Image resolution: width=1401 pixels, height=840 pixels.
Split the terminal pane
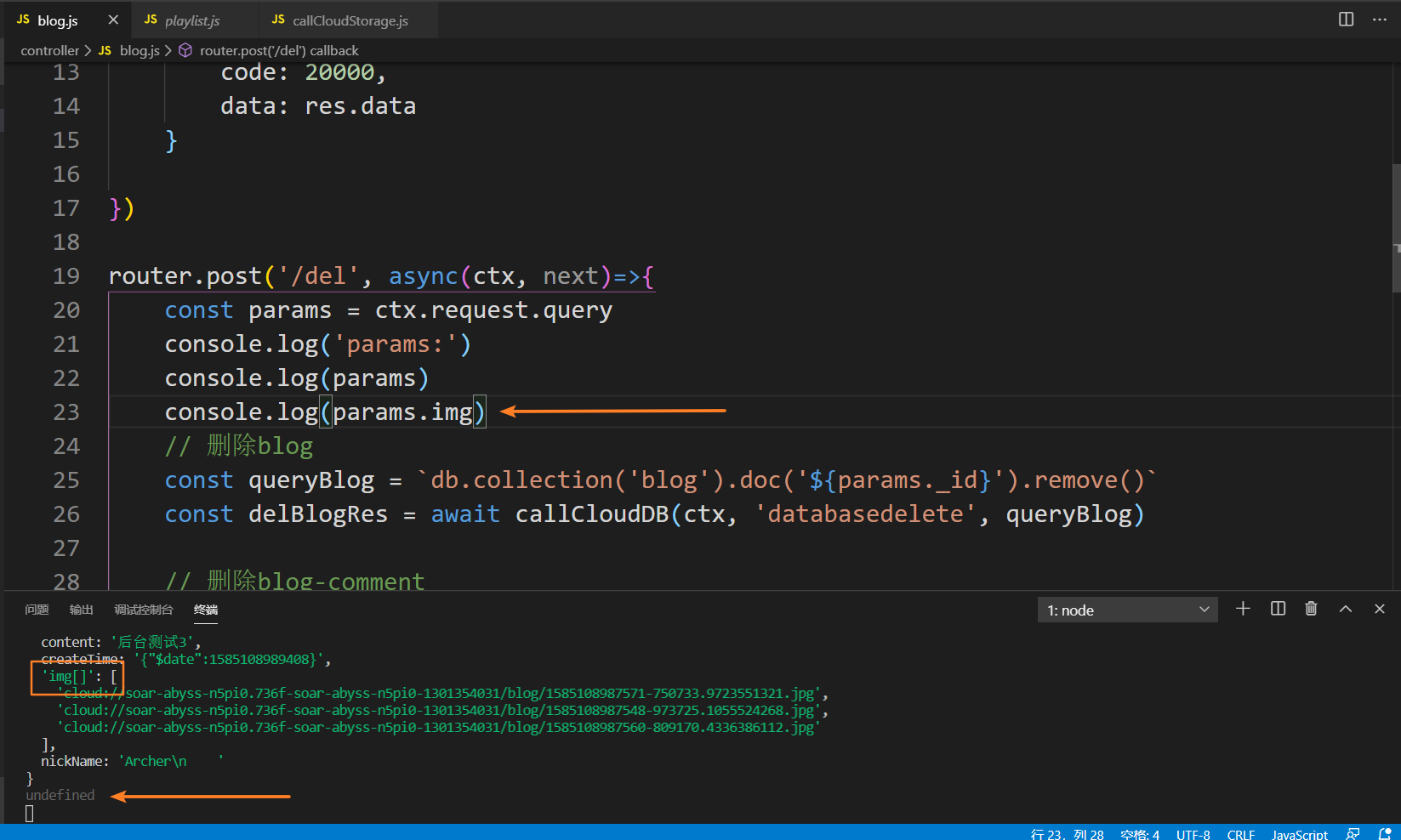coord(1278,609)
